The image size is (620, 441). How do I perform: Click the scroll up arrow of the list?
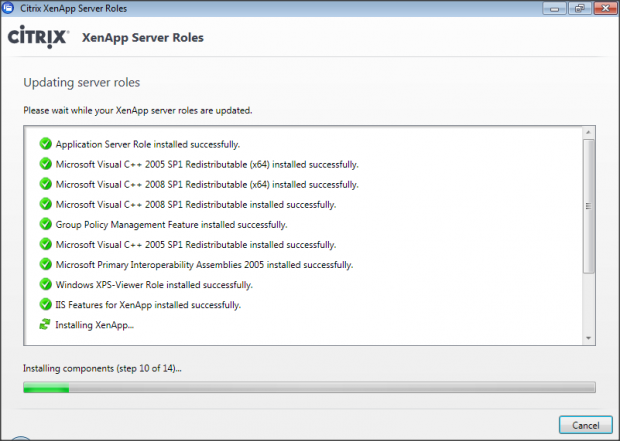(588, 132)
